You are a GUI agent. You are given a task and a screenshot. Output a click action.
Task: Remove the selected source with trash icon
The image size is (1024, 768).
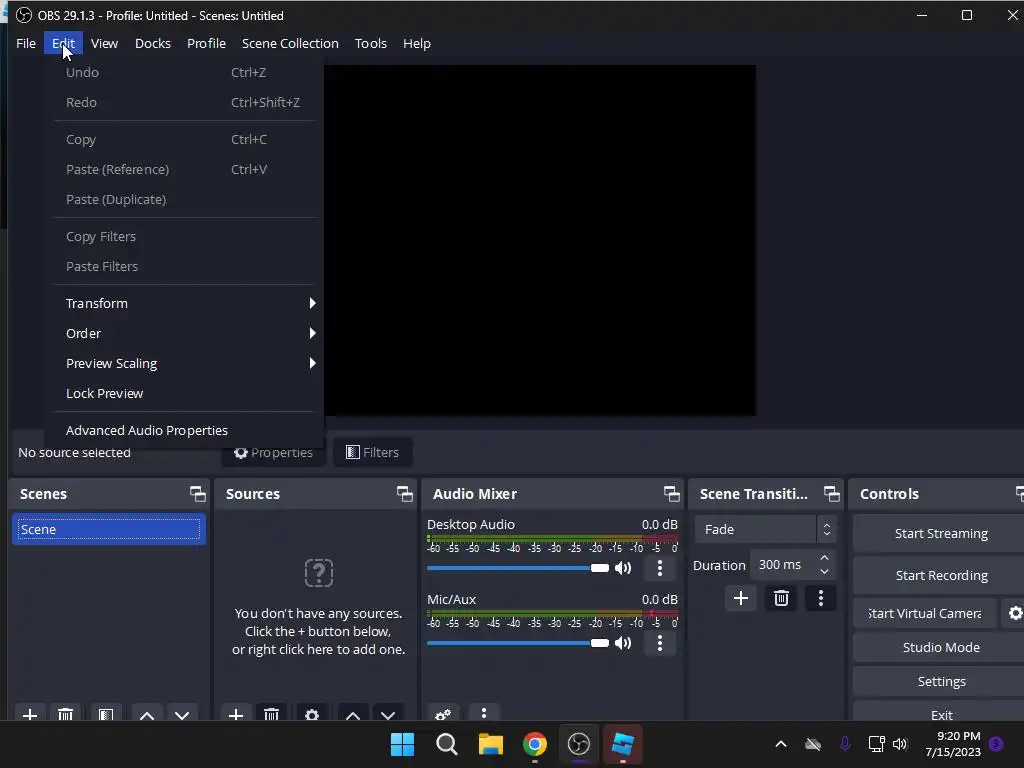pos(272,714)
